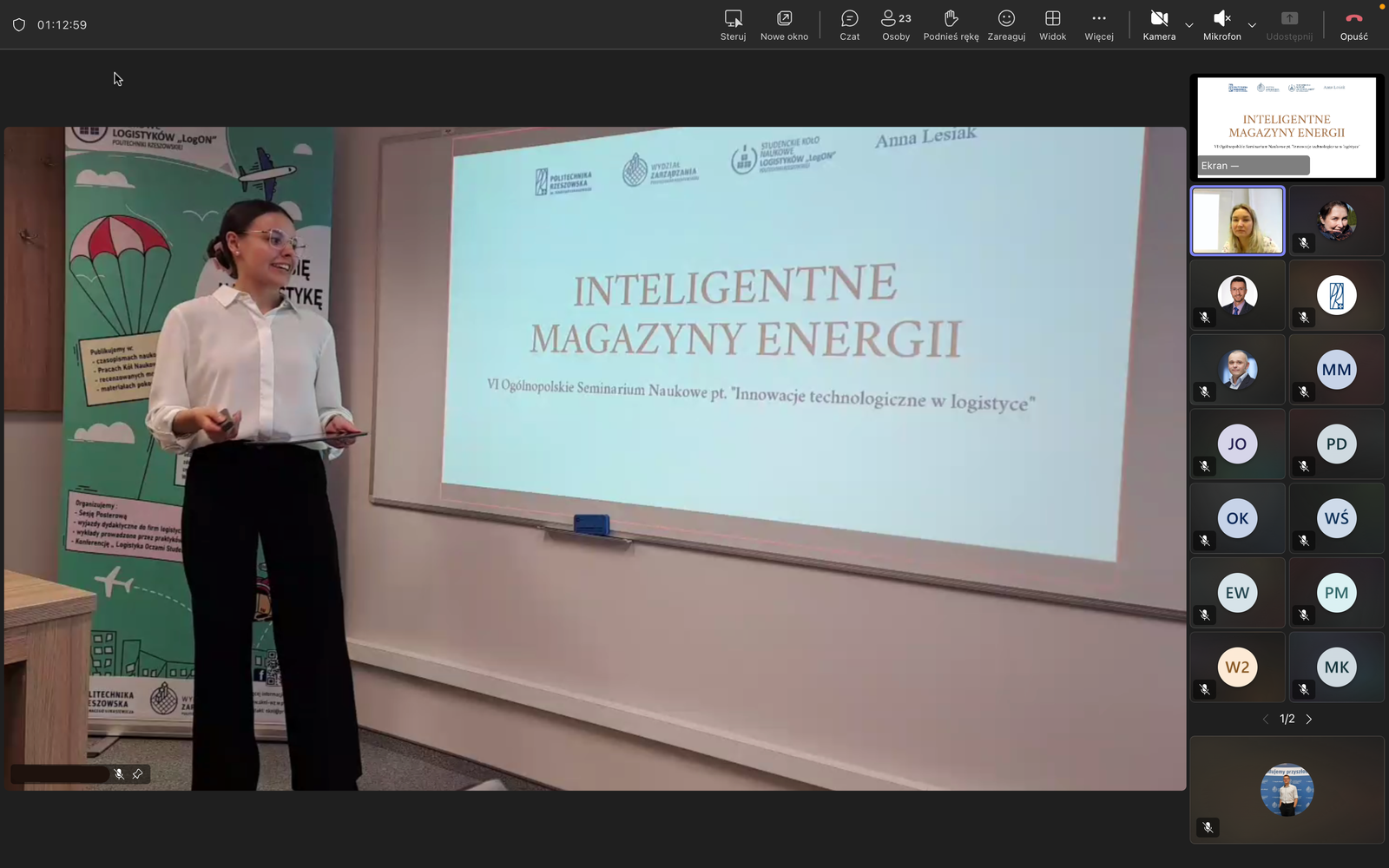Image resolution: width=1389 pixels, height=868 pixels.
Task: Unpin the presenter video with pin icon
Action: tap(137, 774)
